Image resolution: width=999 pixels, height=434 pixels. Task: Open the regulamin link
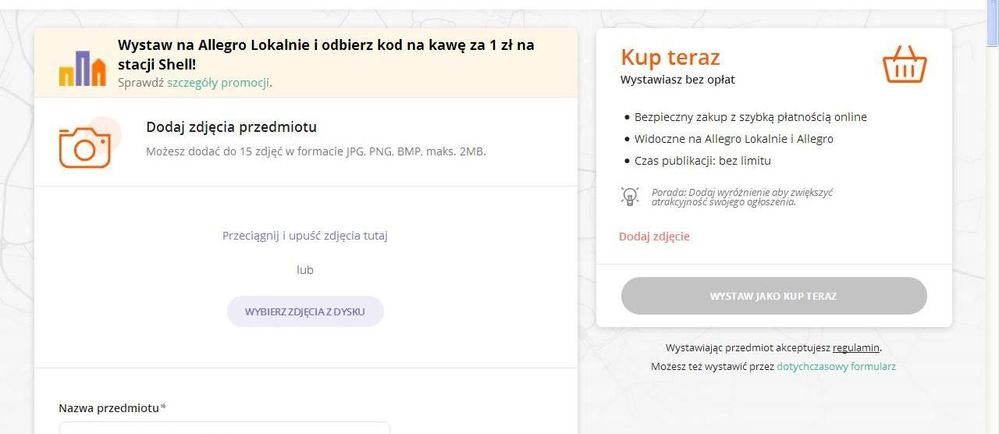856,348
